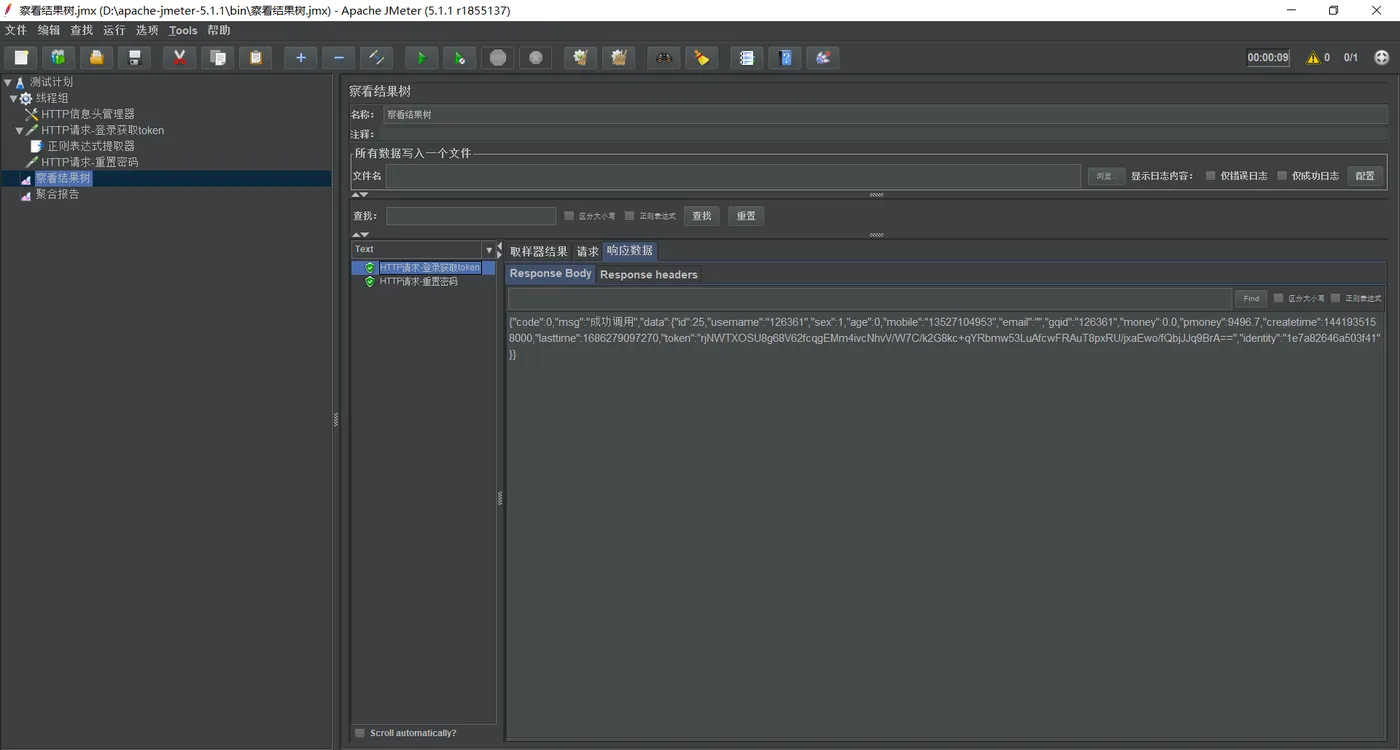Toggle the successes-only log checkbox
The image size is (1400, 750).
click(x=1282, y=176)
